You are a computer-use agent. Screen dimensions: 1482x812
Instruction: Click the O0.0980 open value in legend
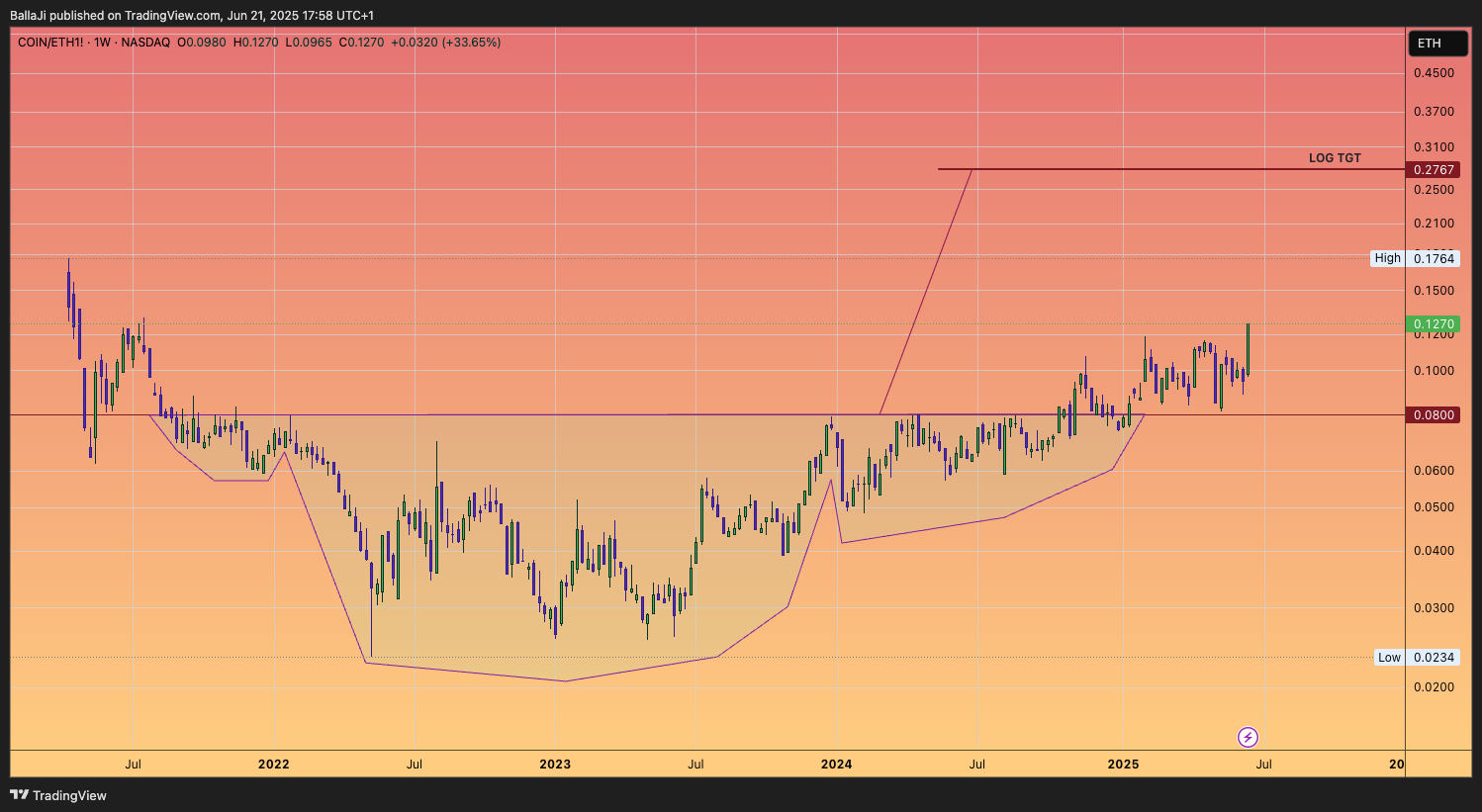click(202, 43)
